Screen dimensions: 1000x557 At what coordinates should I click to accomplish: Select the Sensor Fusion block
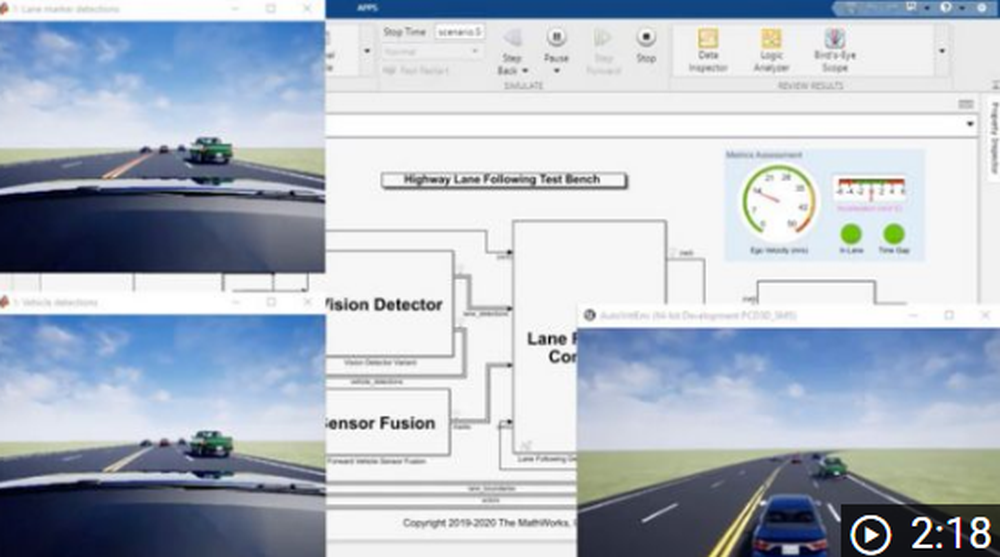(388, 422)
